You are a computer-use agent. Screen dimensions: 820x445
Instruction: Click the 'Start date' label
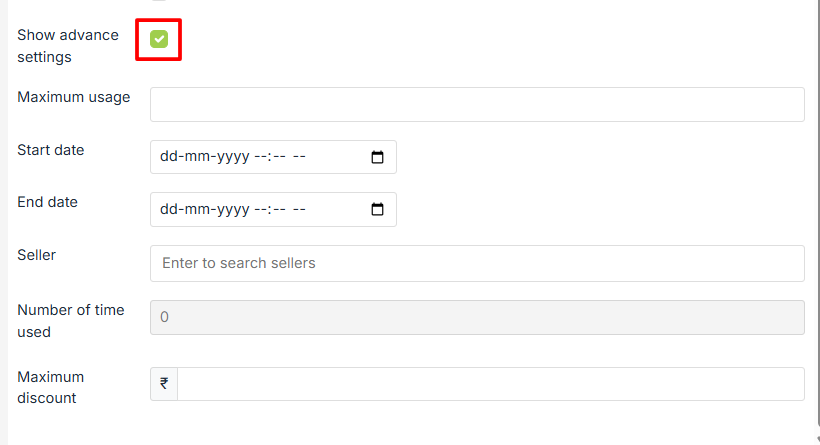[x=50, y=150]
